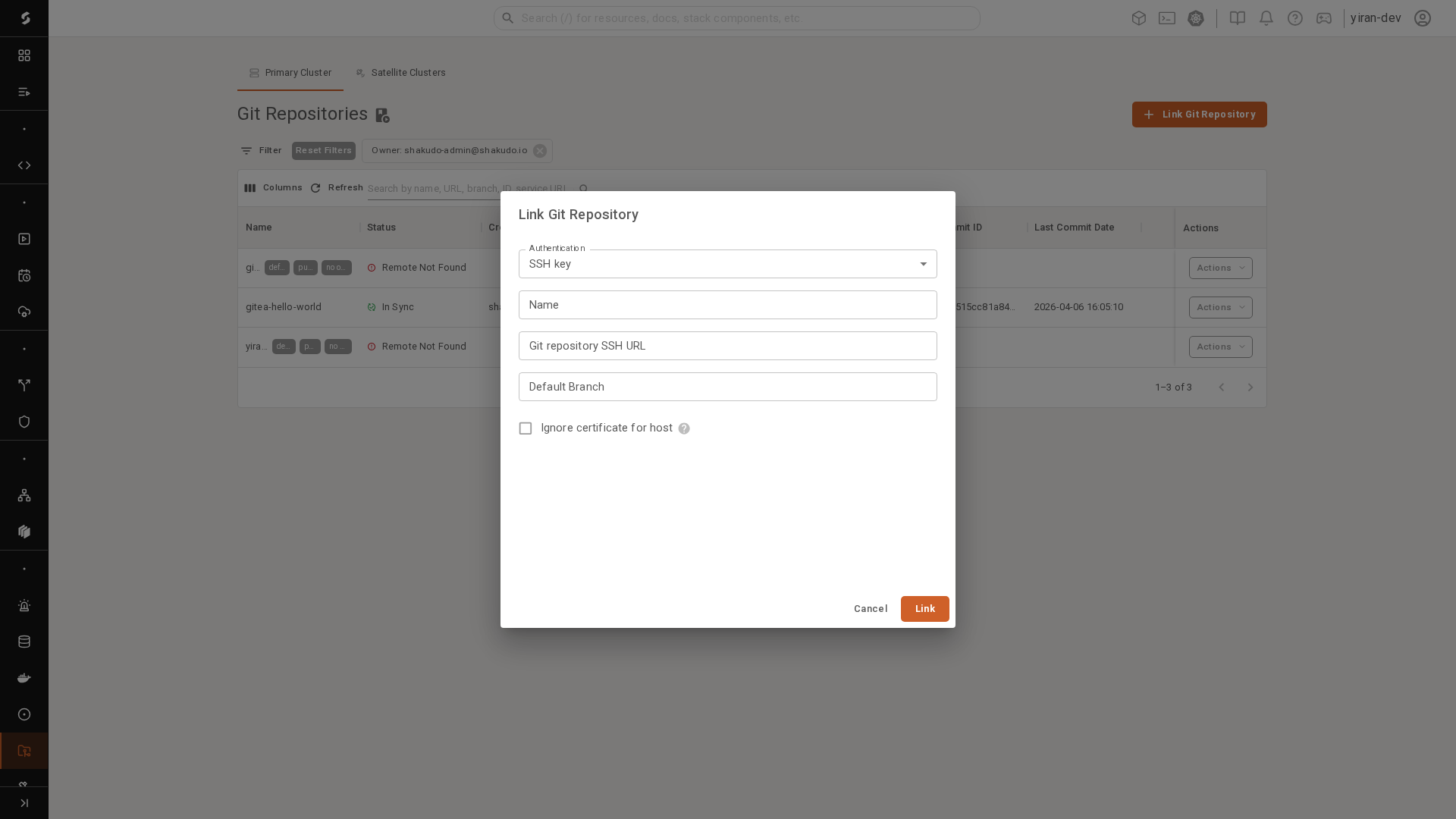1456x819 pixels.
Task: Select the highlighted Git Repositories sidebar icon
Action: coord(24,751)
